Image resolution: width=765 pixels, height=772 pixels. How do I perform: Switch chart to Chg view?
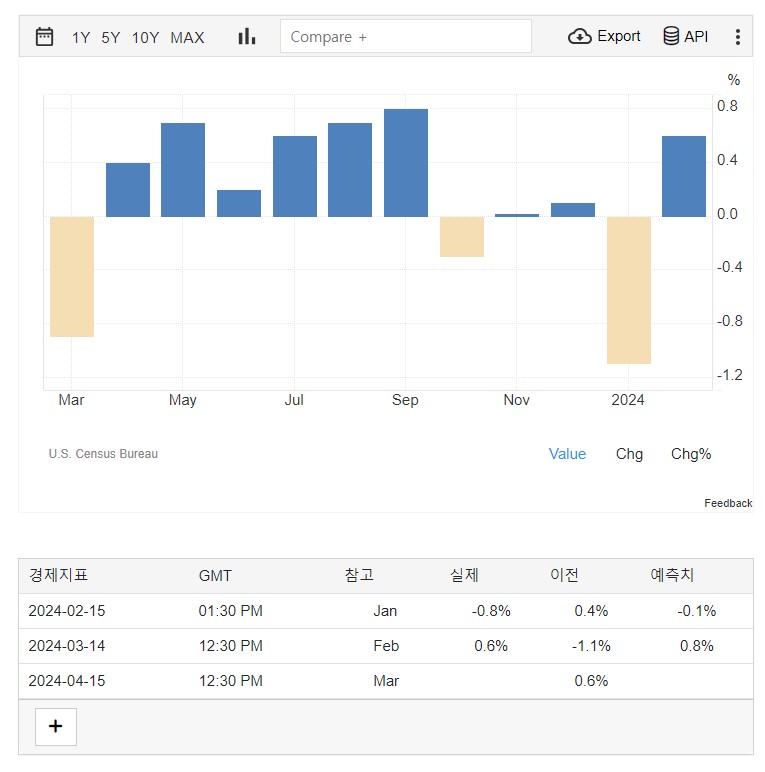pyautogui.click(x=629, y=453)
